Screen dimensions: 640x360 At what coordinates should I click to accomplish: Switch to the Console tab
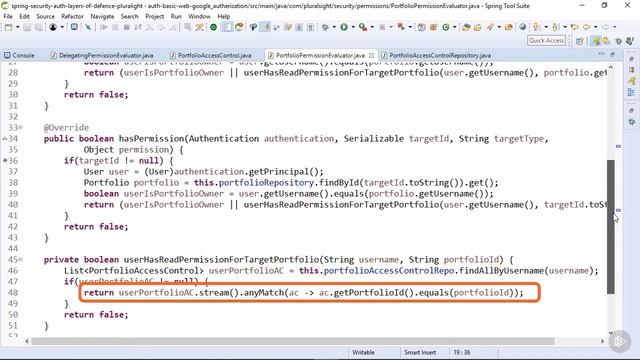tap(19, 55)
